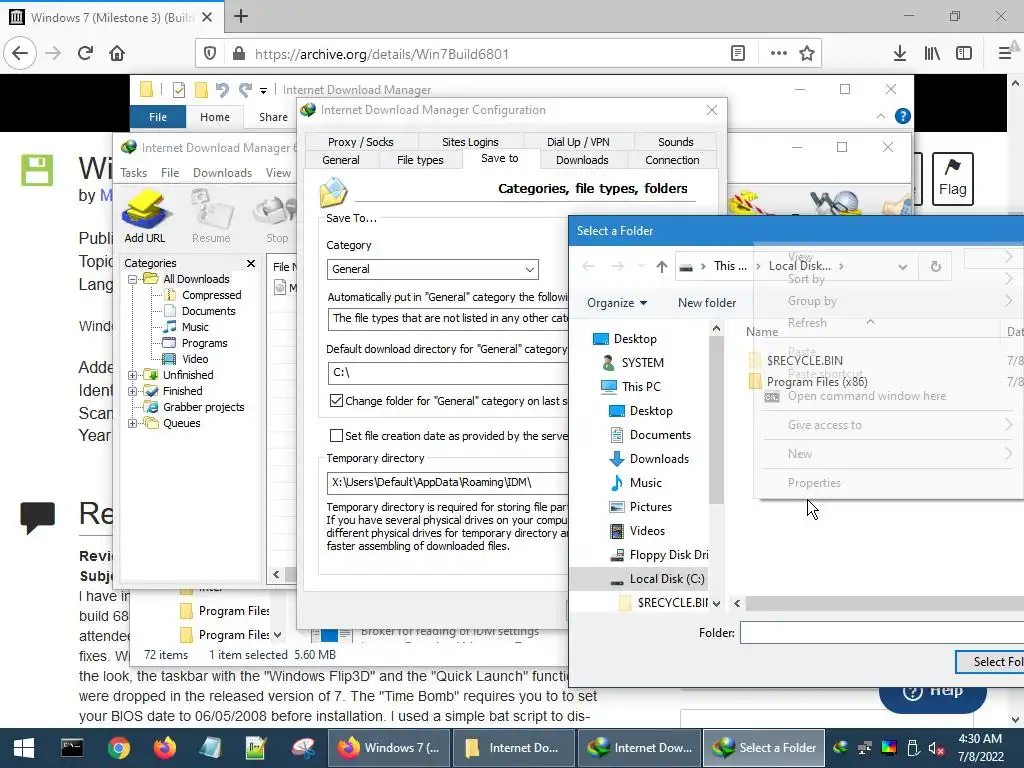Open Command Prompt from the taskbar
Image resolution: width=1024 pixels, height=768 pixels.
click(x=72, y=748)
